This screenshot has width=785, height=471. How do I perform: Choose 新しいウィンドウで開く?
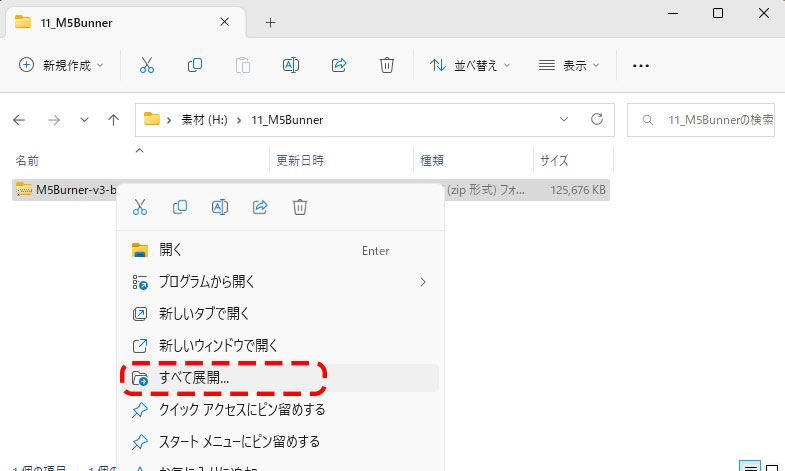point(278,346)
